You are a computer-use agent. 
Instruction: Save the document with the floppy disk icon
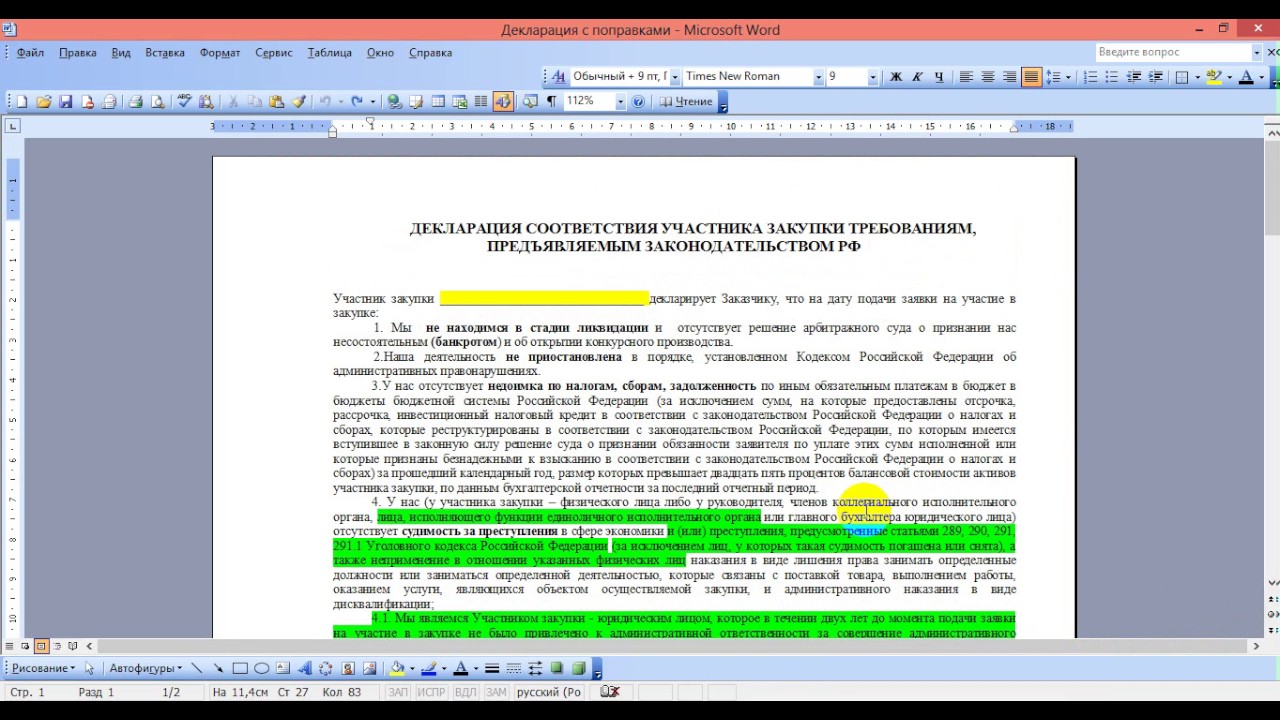[x=66, y=101]
